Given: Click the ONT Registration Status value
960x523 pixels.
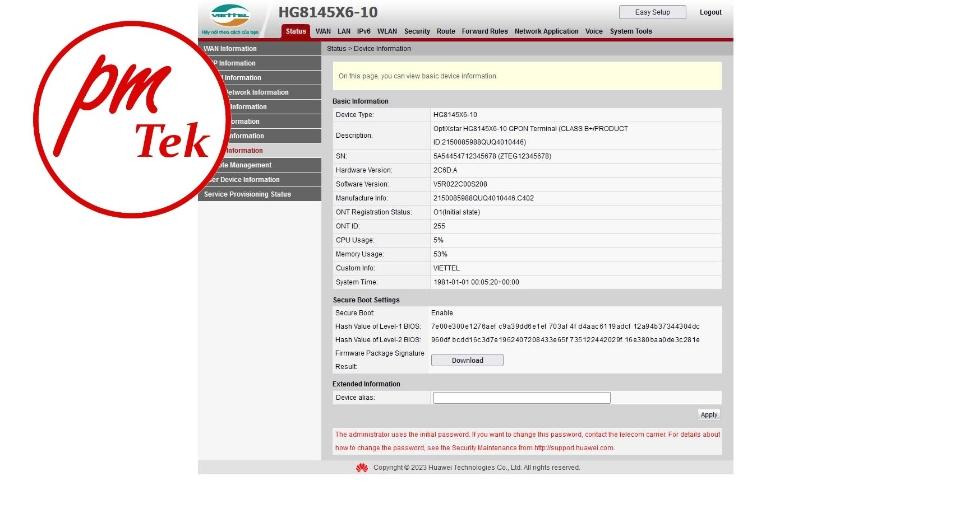Looking at the screenshot, I should pos(457,212).
